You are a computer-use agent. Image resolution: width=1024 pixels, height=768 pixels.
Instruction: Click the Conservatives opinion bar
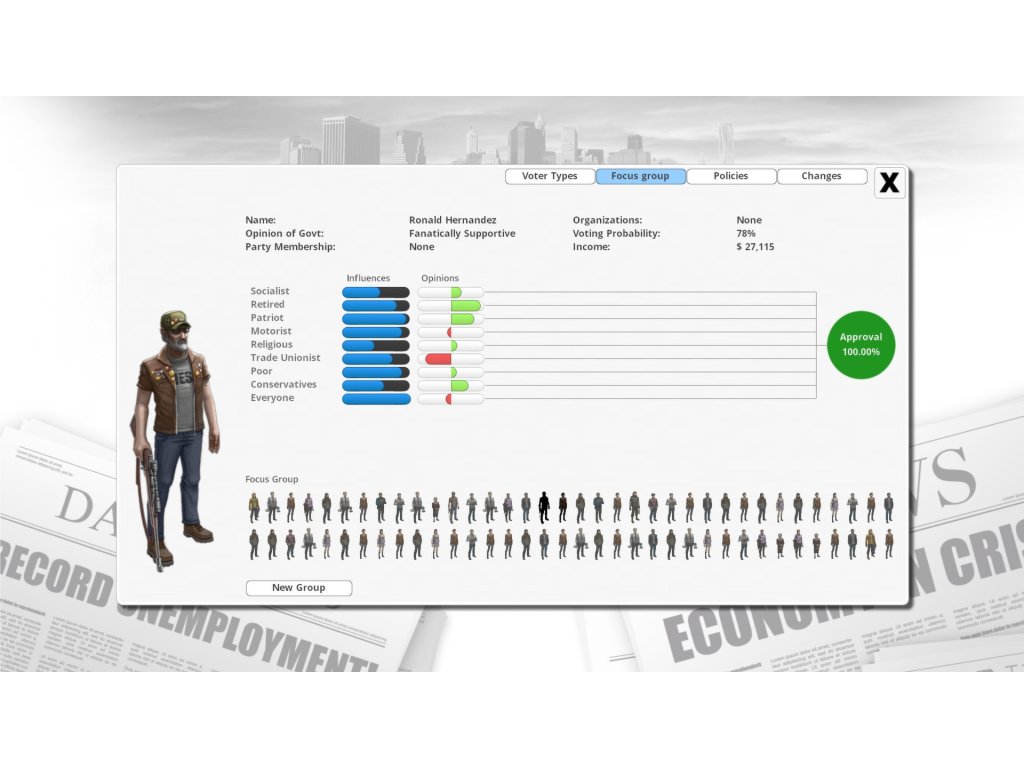point(451,386)
